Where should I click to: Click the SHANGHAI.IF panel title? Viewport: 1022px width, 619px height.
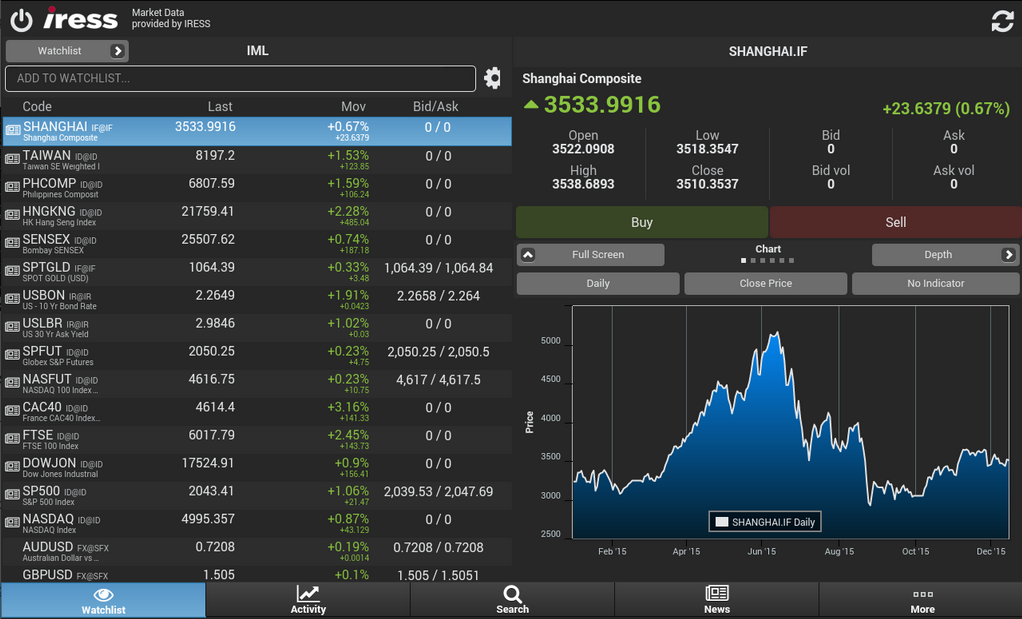768,51
